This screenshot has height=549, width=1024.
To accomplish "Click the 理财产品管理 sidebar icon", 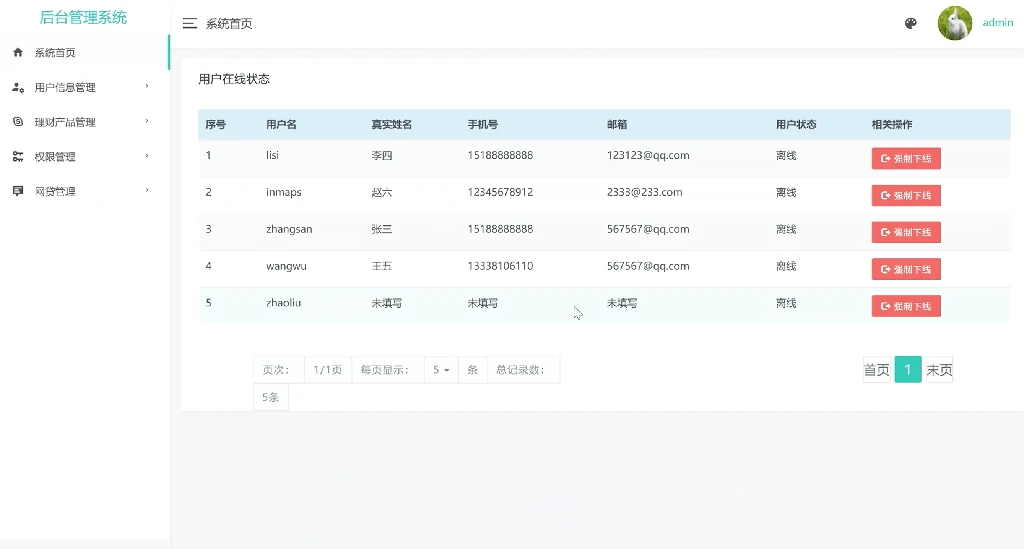I will [18, 122].
